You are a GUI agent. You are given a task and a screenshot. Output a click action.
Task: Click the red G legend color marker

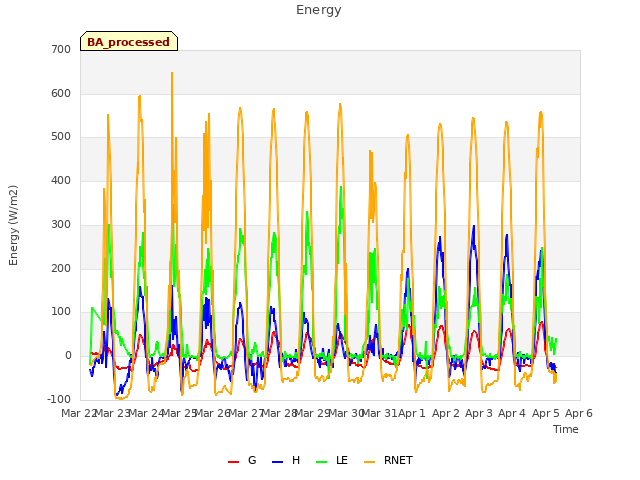click(233, 462)
